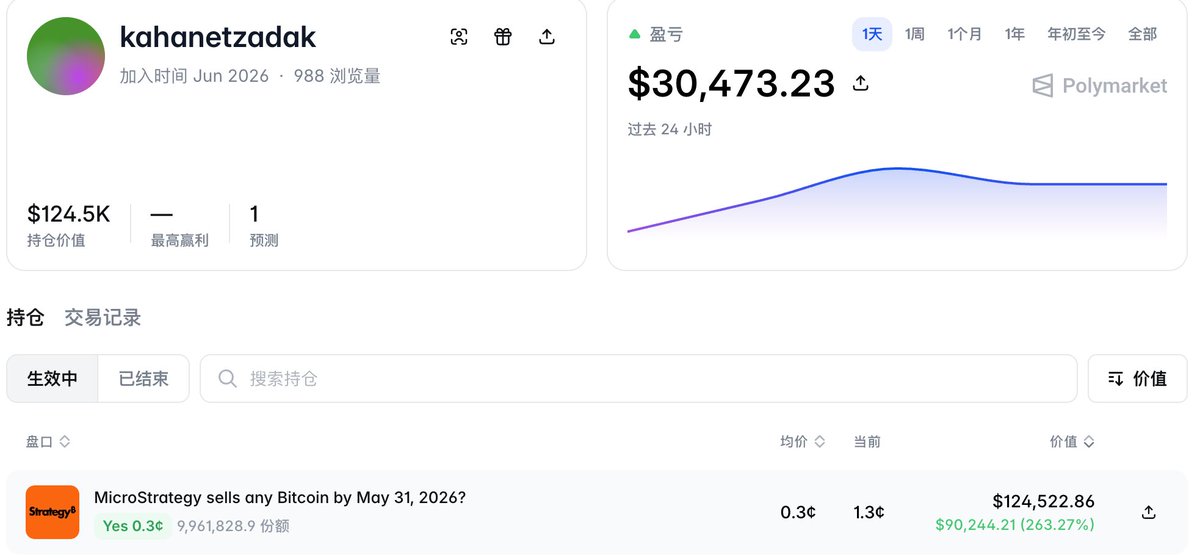Click the gift icon beside username
Viewport: 1200px width, 558px height.
point(503,37)
